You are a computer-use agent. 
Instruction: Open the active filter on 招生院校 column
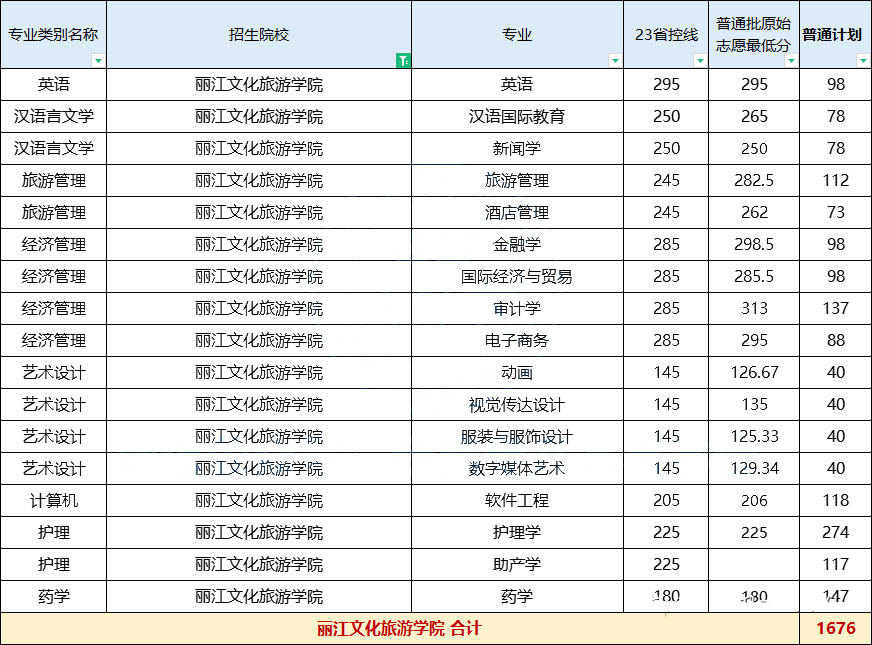[x=403, y=60]
